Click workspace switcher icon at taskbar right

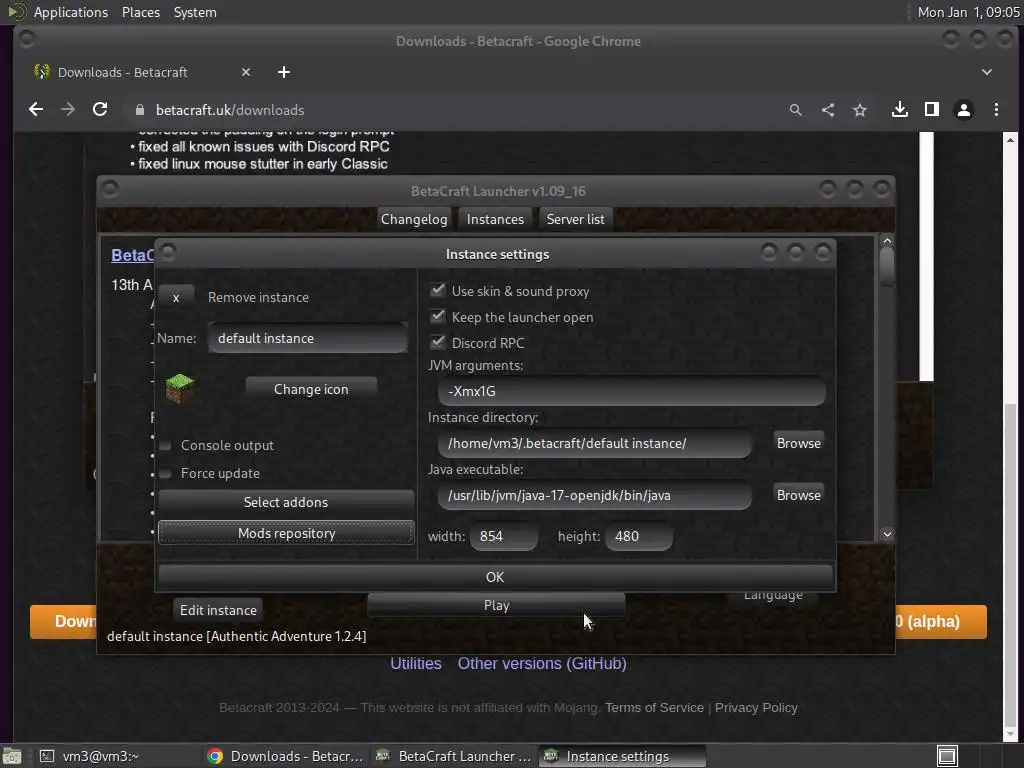click(947, 756)
